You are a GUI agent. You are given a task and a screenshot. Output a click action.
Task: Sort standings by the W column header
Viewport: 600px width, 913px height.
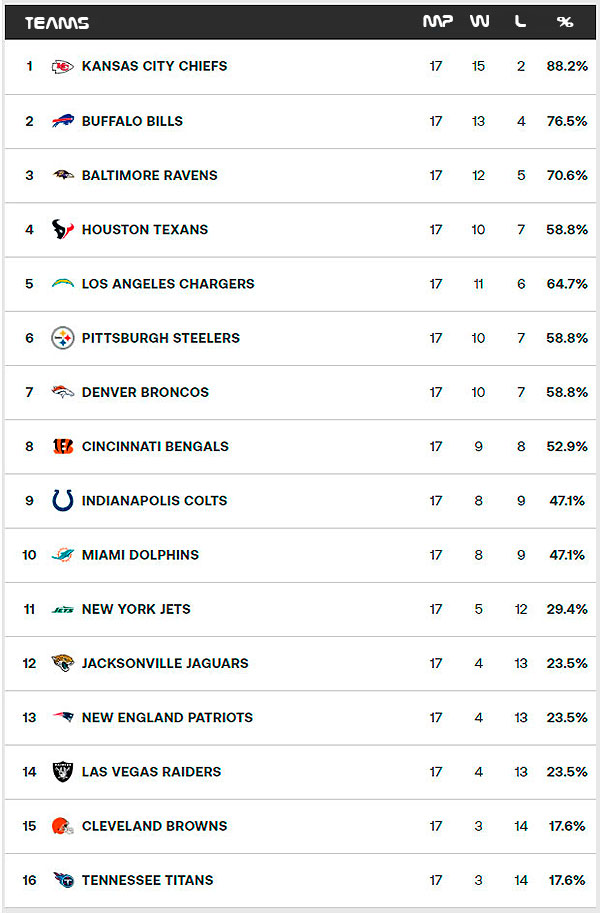pos(479,22)
